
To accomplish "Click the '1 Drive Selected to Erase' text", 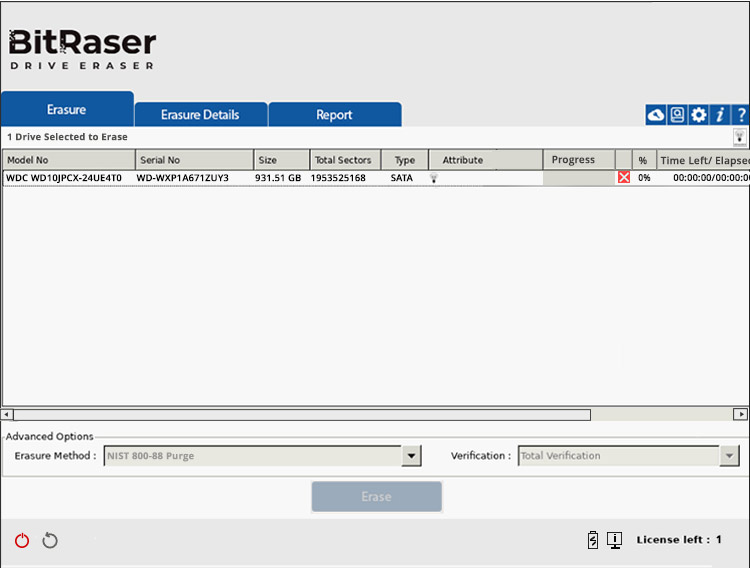I will coord(67,137).
